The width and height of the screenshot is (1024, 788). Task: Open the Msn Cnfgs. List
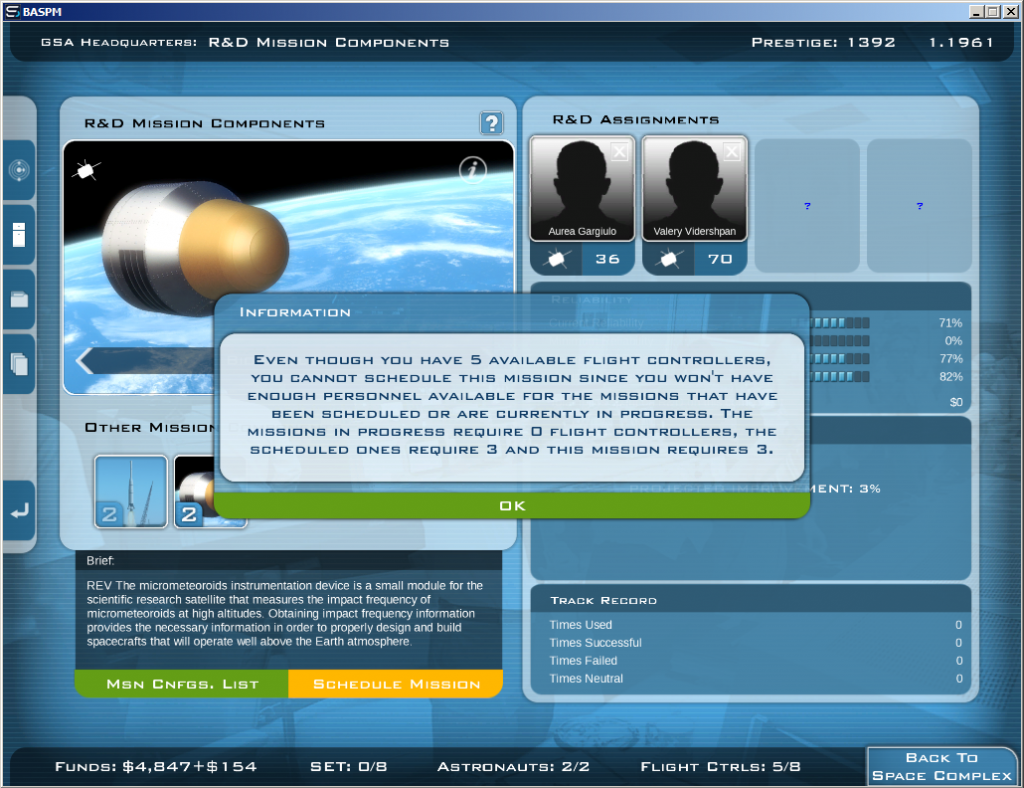(182, 684)
